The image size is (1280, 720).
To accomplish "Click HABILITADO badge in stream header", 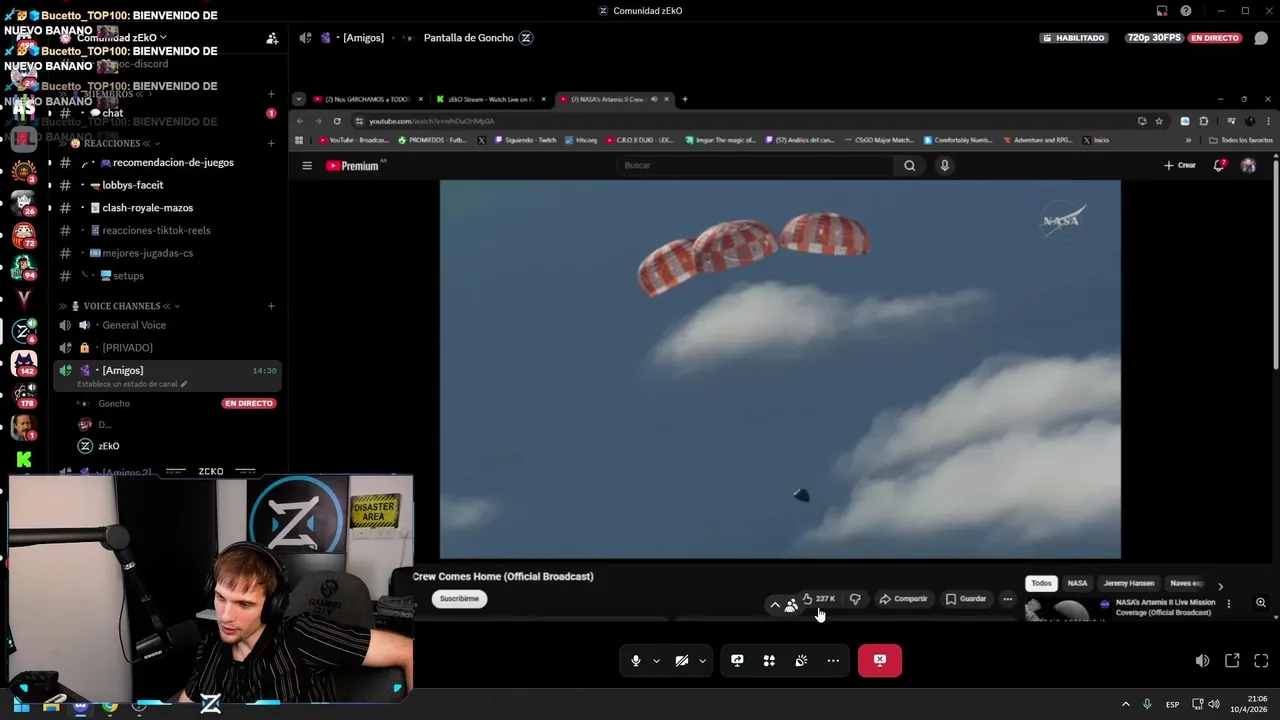I will coord(1074,38).
